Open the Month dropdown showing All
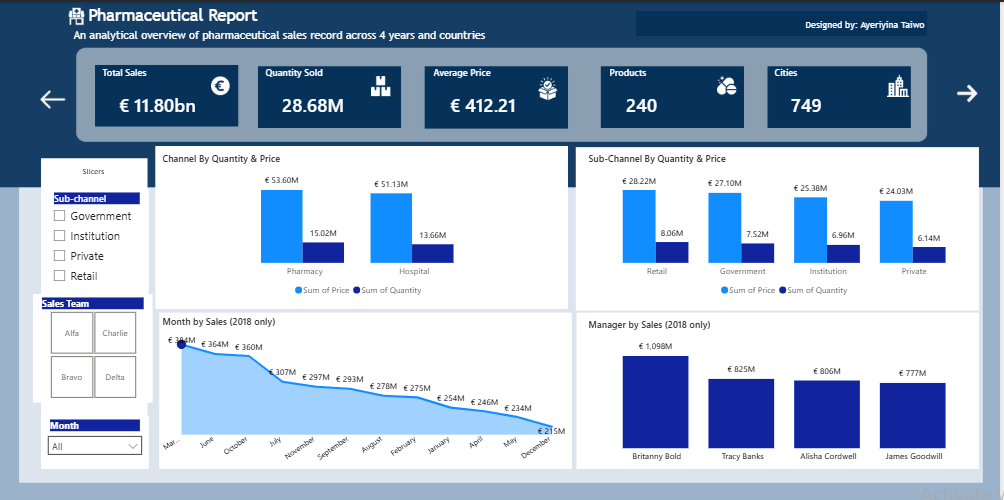Screen dimensions: 1004x500 point(95,446)
